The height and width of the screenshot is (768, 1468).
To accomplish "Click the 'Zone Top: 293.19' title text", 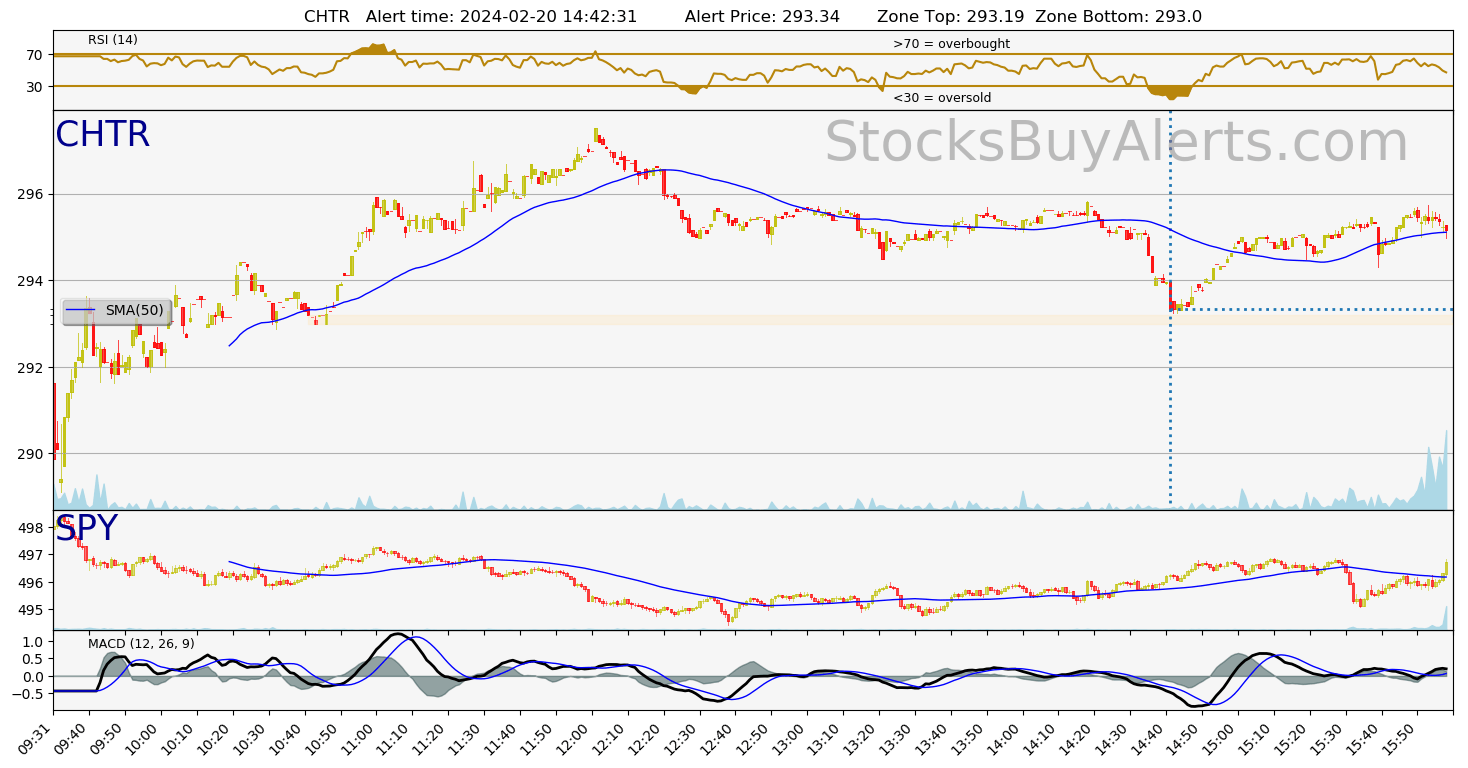I will tap(949, 16).
